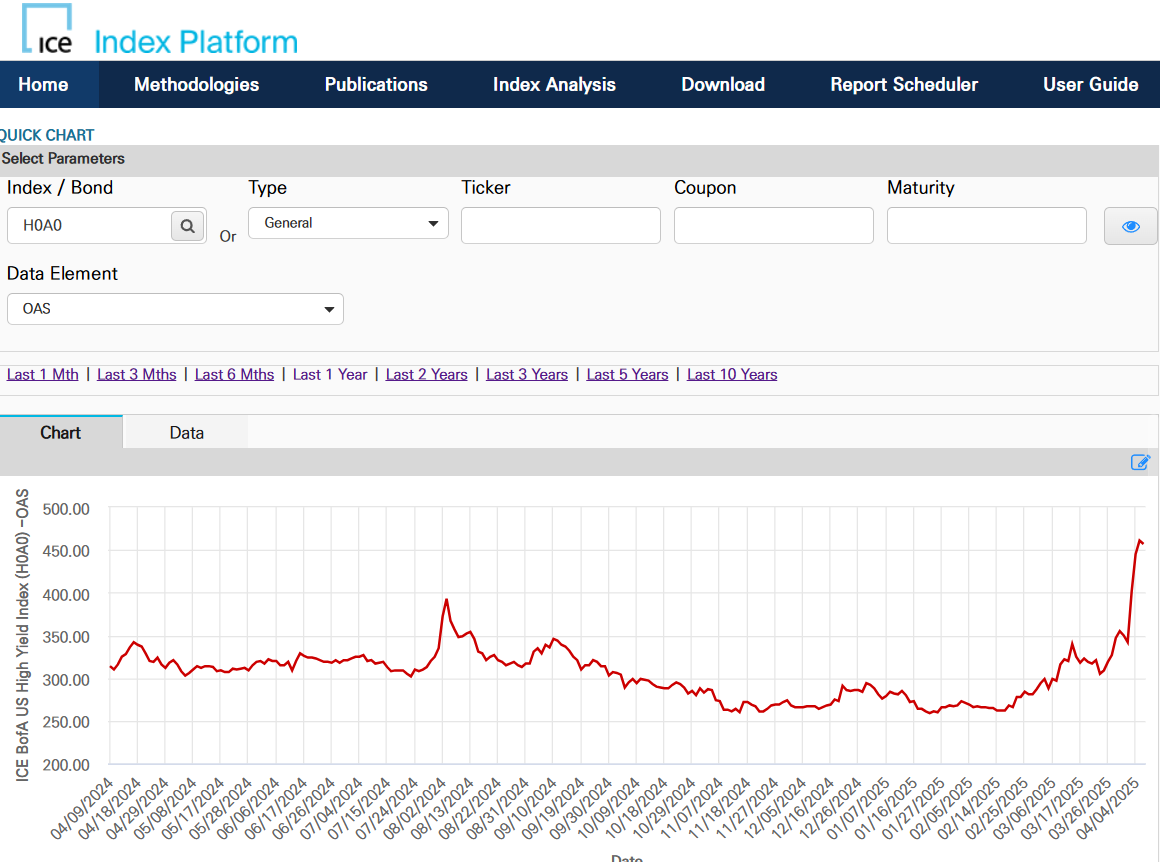Select the Last 10 Years range
Viewport: 1160px width, 862px height.
tap(732, 375)
